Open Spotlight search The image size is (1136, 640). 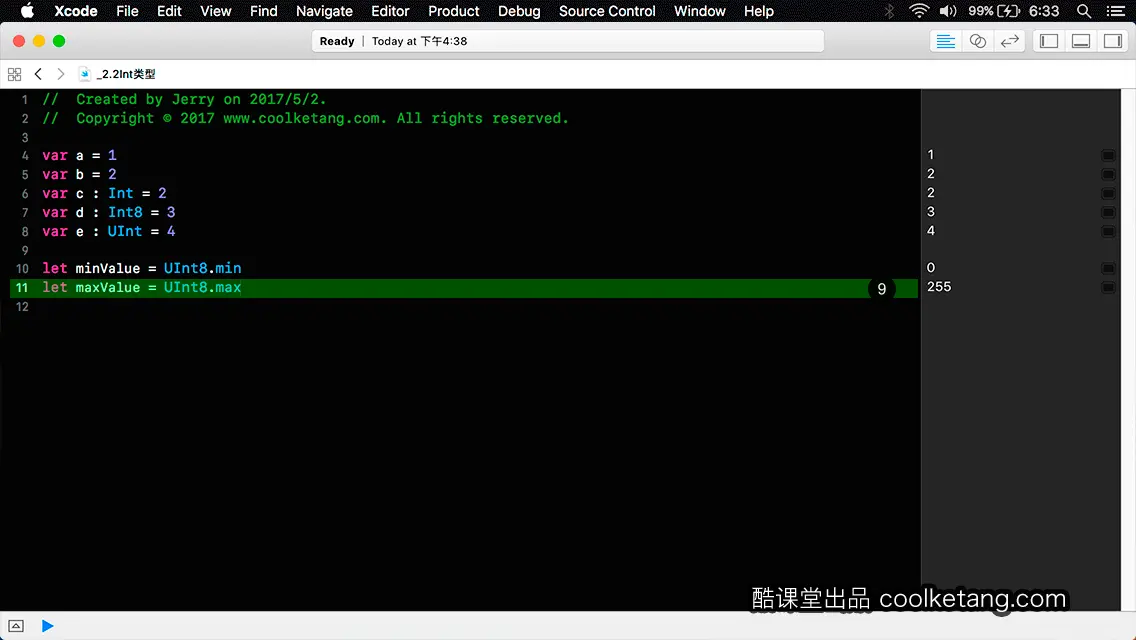pos(1084,11)
